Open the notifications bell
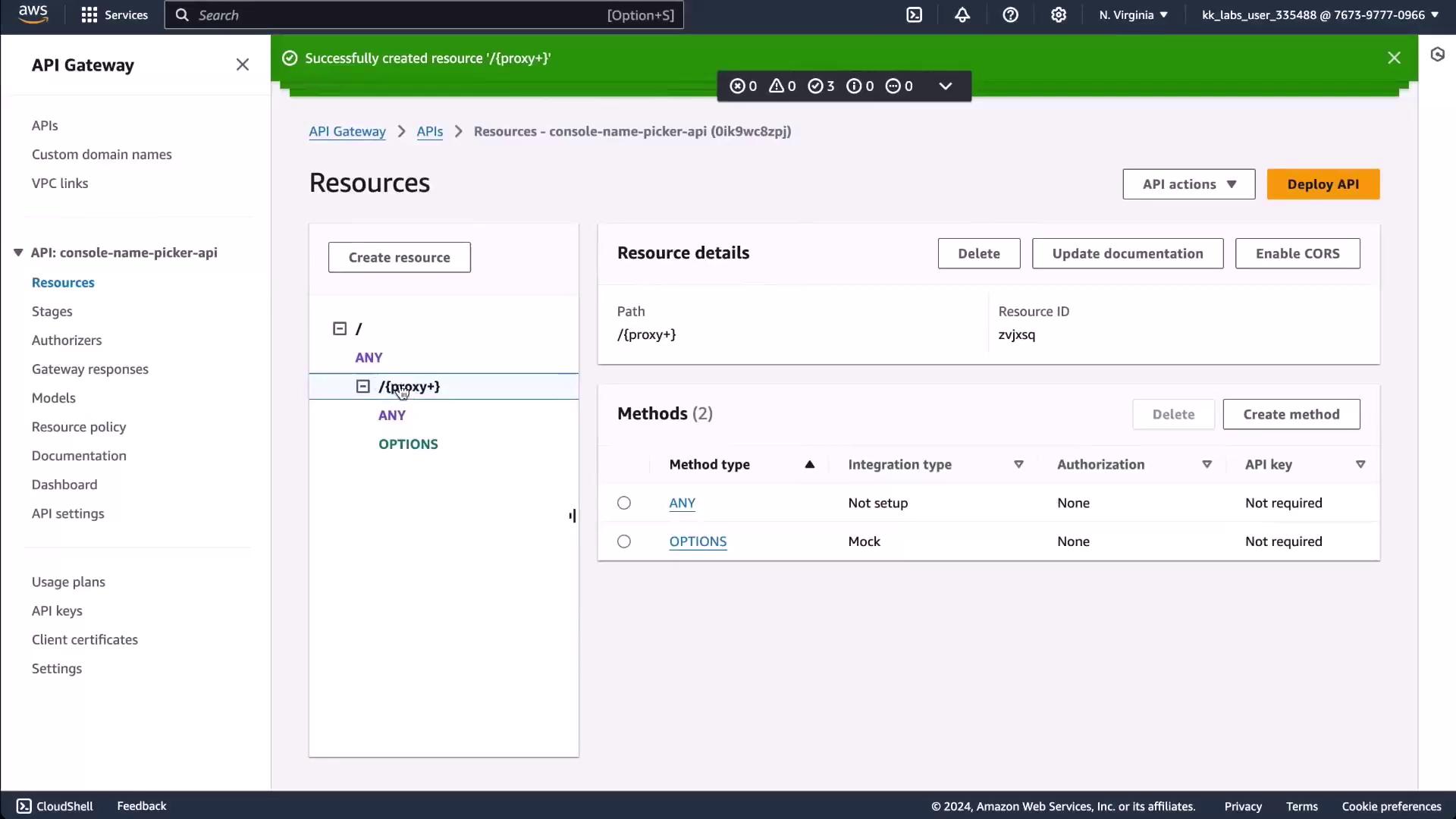Screen dimensions: 1456x819 (962, 15)
